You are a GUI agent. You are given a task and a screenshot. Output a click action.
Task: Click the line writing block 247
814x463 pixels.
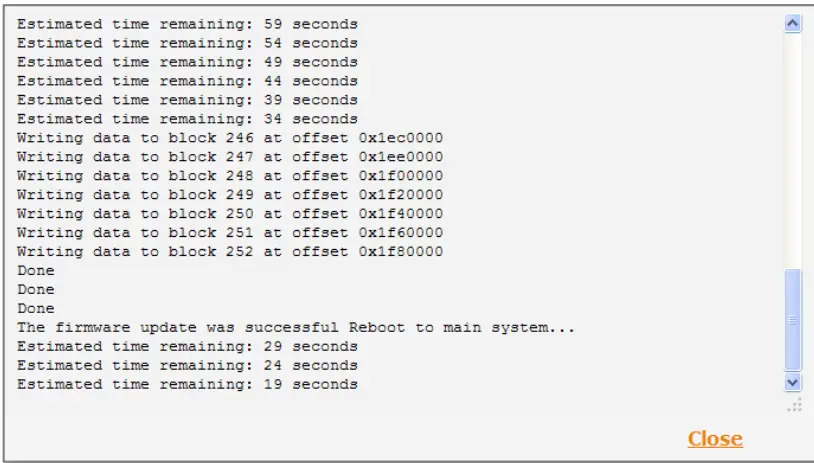(x=230, y=156)
